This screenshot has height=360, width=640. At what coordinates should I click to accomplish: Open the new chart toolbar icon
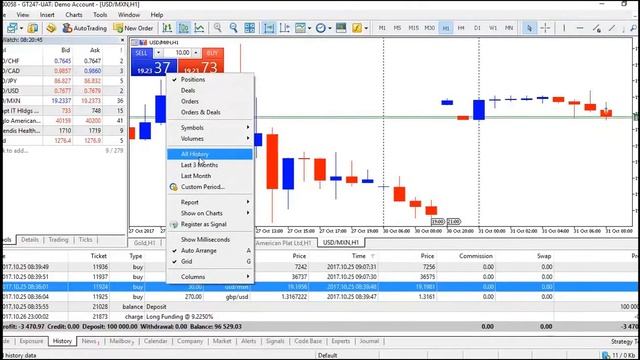(12, 28)
